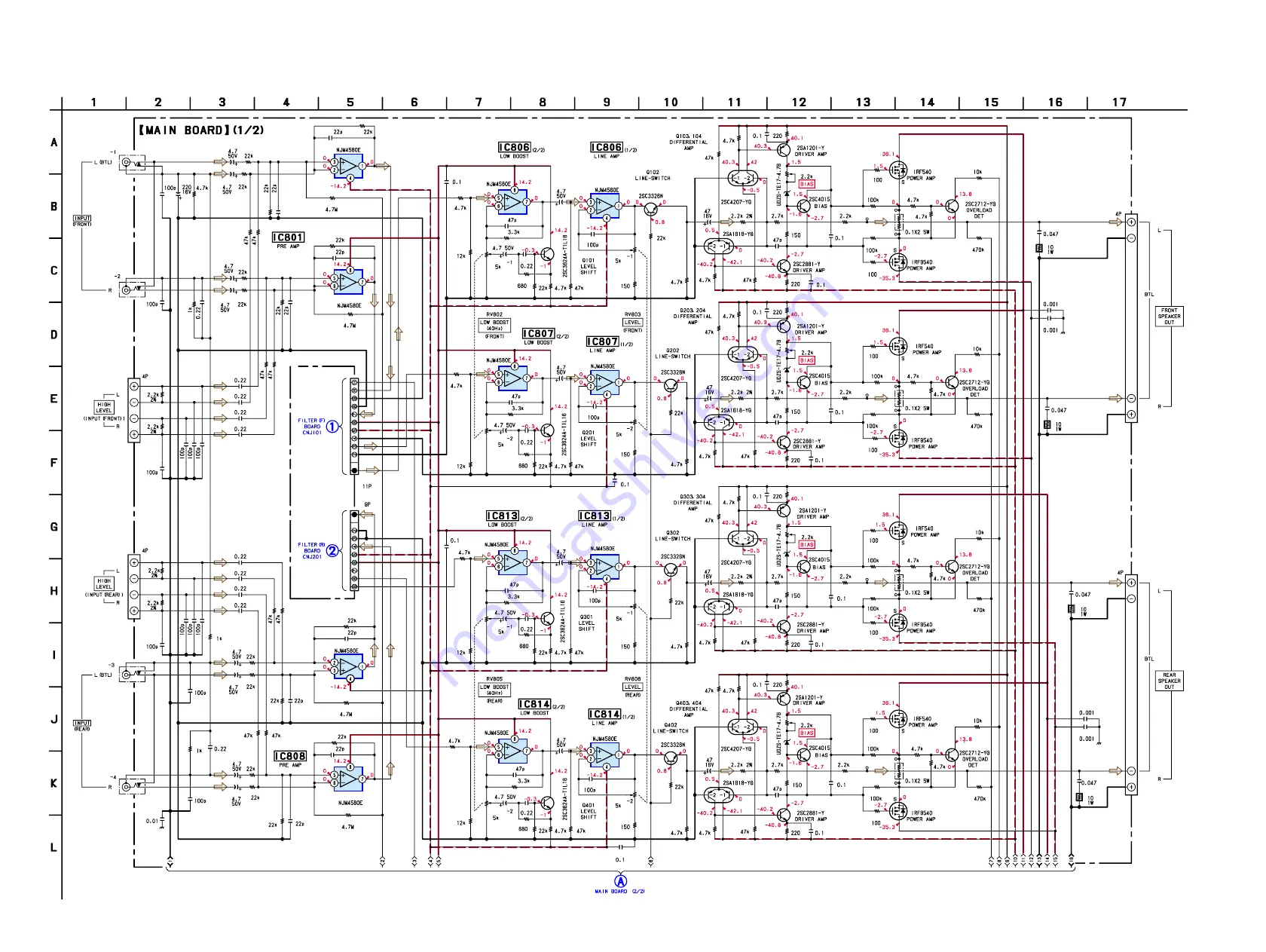Click the RV806 LEVEL (REAR) label
The height and width of the screenshot is (952, 1266).
633,687
